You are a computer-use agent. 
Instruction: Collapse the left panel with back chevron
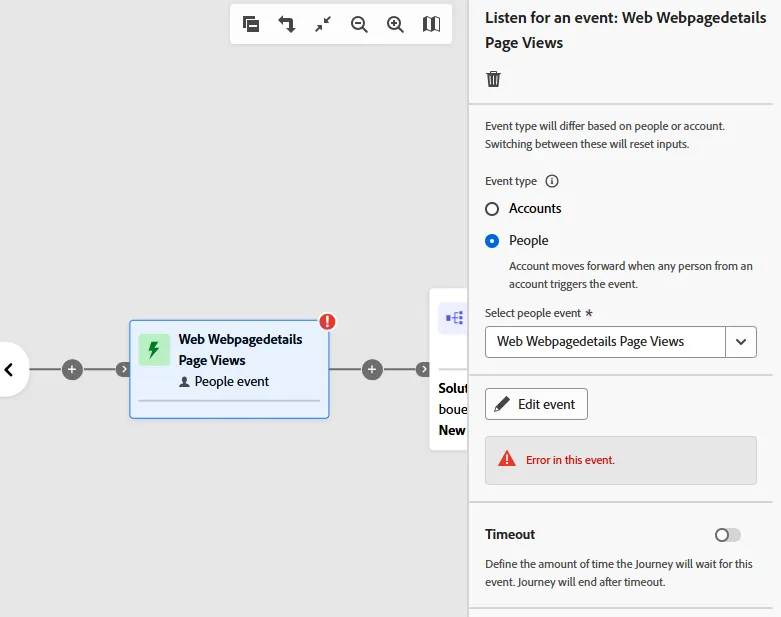coord(9,370)
